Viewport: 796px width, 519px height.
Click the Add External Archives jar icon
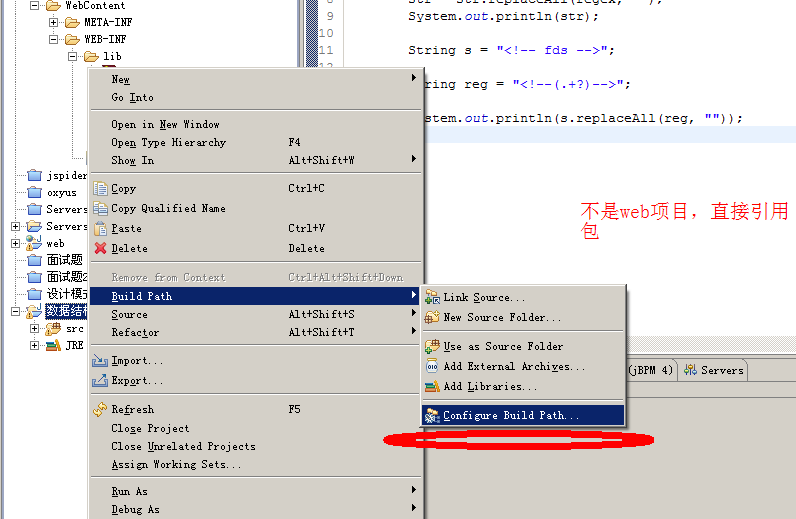[432, 366]
